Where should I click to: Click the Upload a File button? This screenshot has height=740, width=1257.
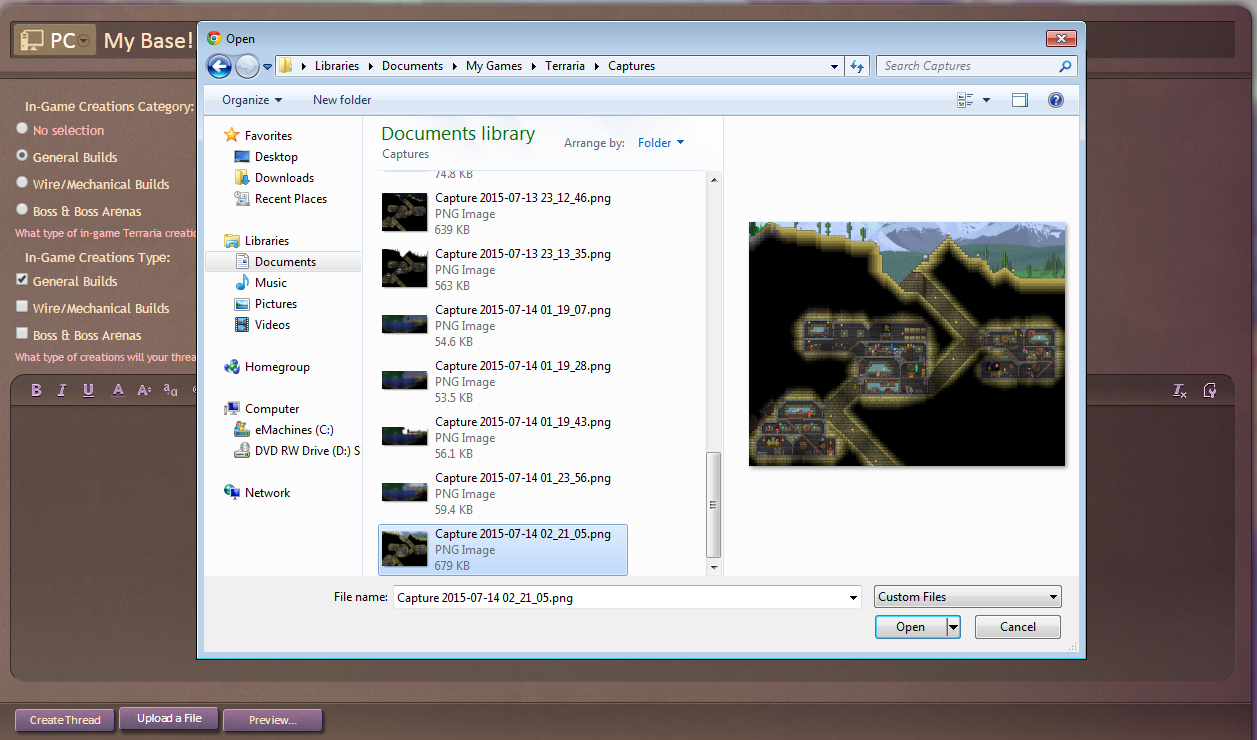click(x=169, y=719)
